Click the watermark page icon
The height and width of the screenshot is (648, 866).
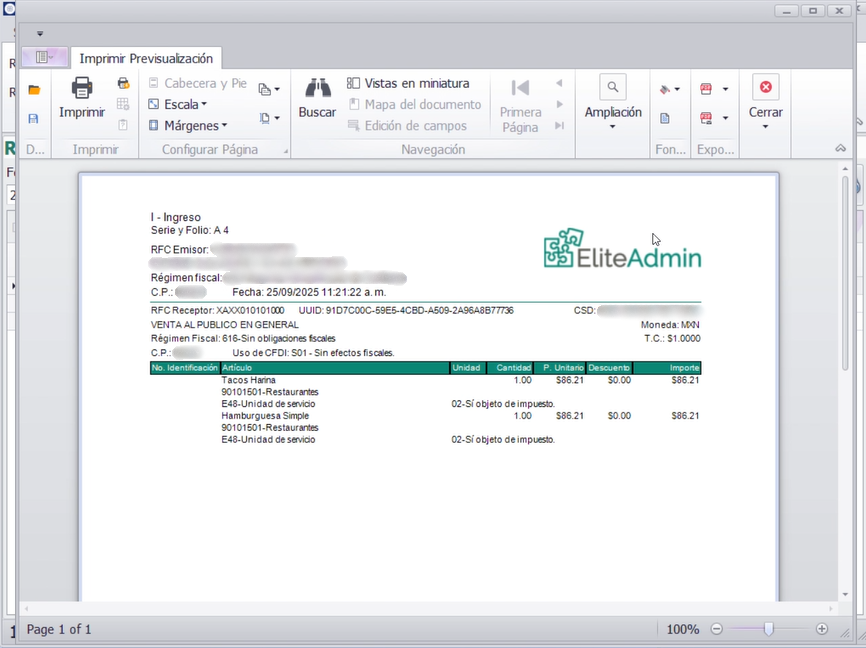click(665, 118)
